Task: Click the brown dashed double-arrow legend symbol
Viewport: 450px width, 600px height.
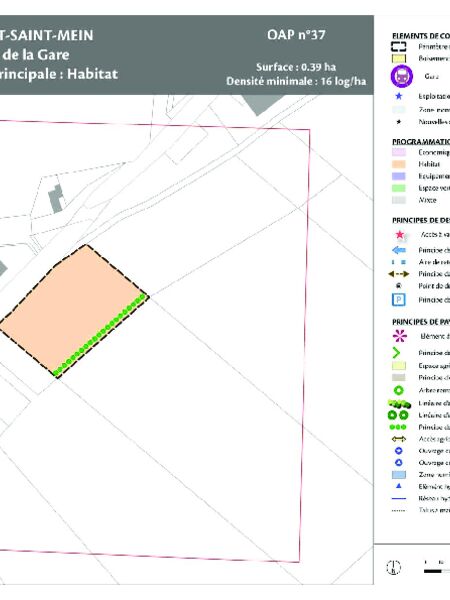Action: [x=399, y=274]
